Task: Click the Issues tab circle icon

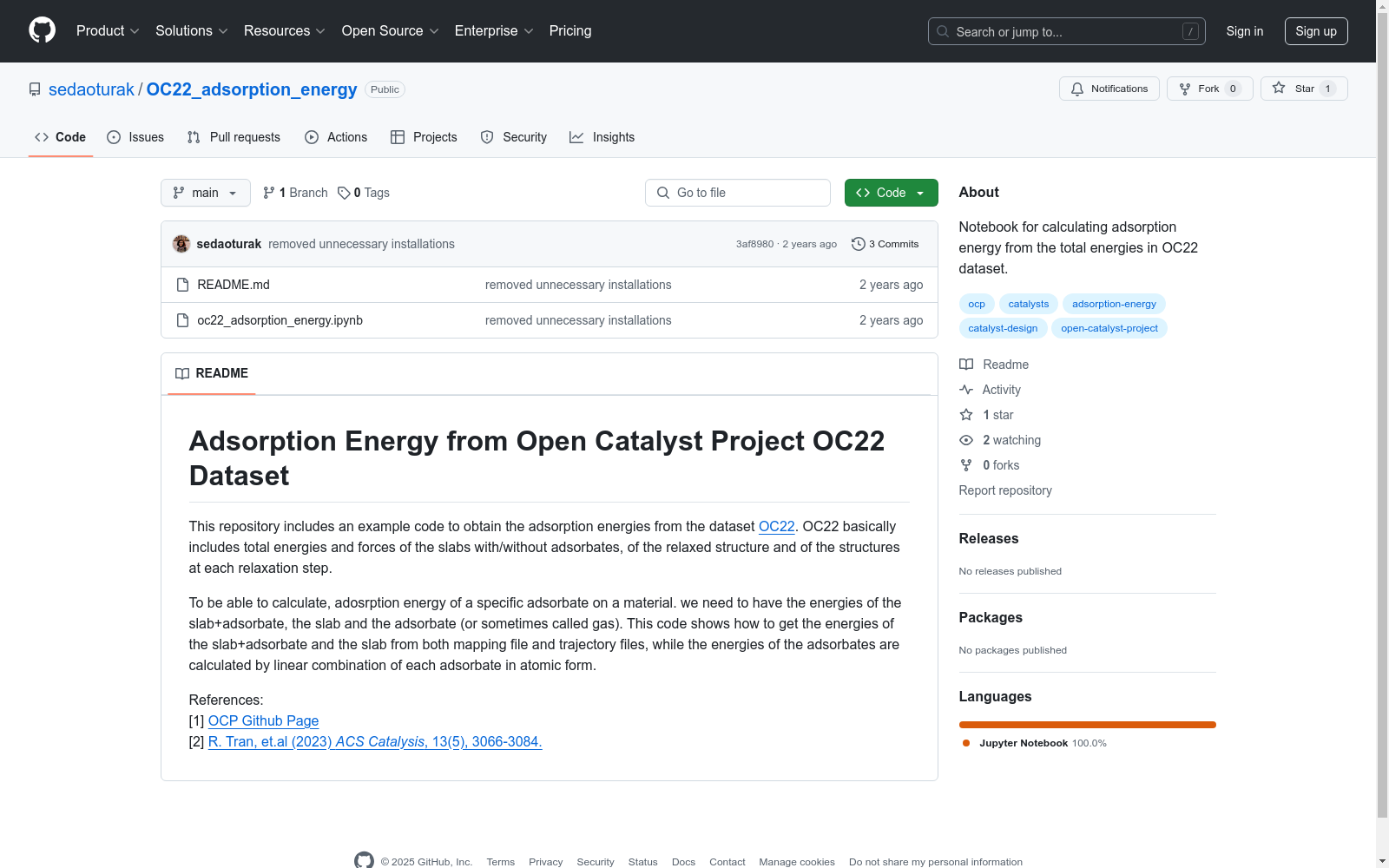Action: [114, 137]
